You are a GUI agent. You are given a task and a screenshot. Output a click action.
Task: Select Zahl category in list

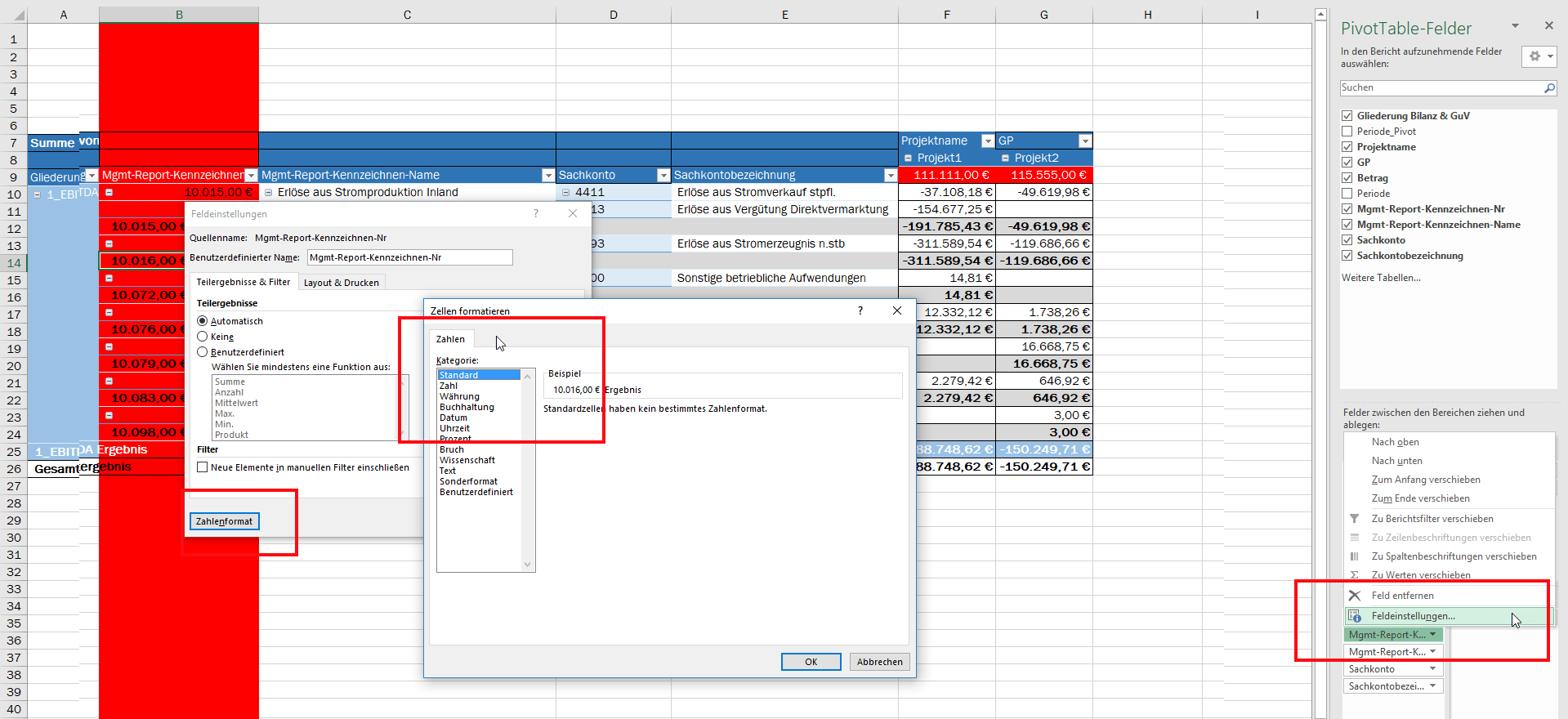[x=449, y=386]
